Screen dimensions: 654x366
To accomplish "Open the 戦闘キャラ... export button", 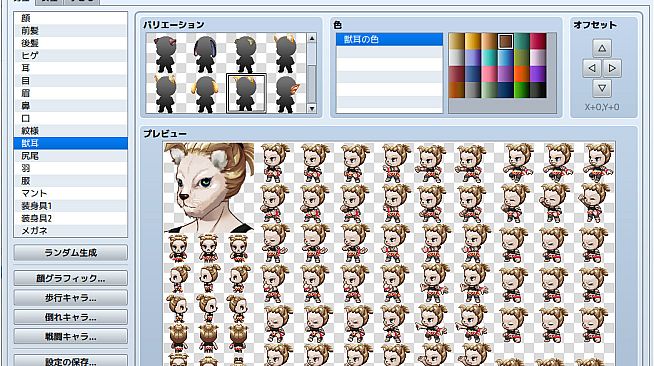I will point(70,336).
